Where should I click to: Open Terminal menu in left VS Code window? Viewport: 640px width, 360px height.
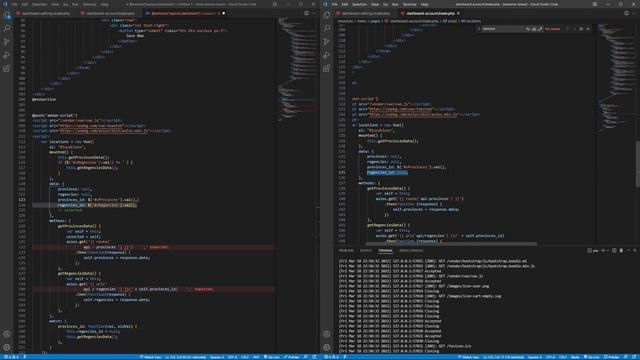tap(89, 4)
